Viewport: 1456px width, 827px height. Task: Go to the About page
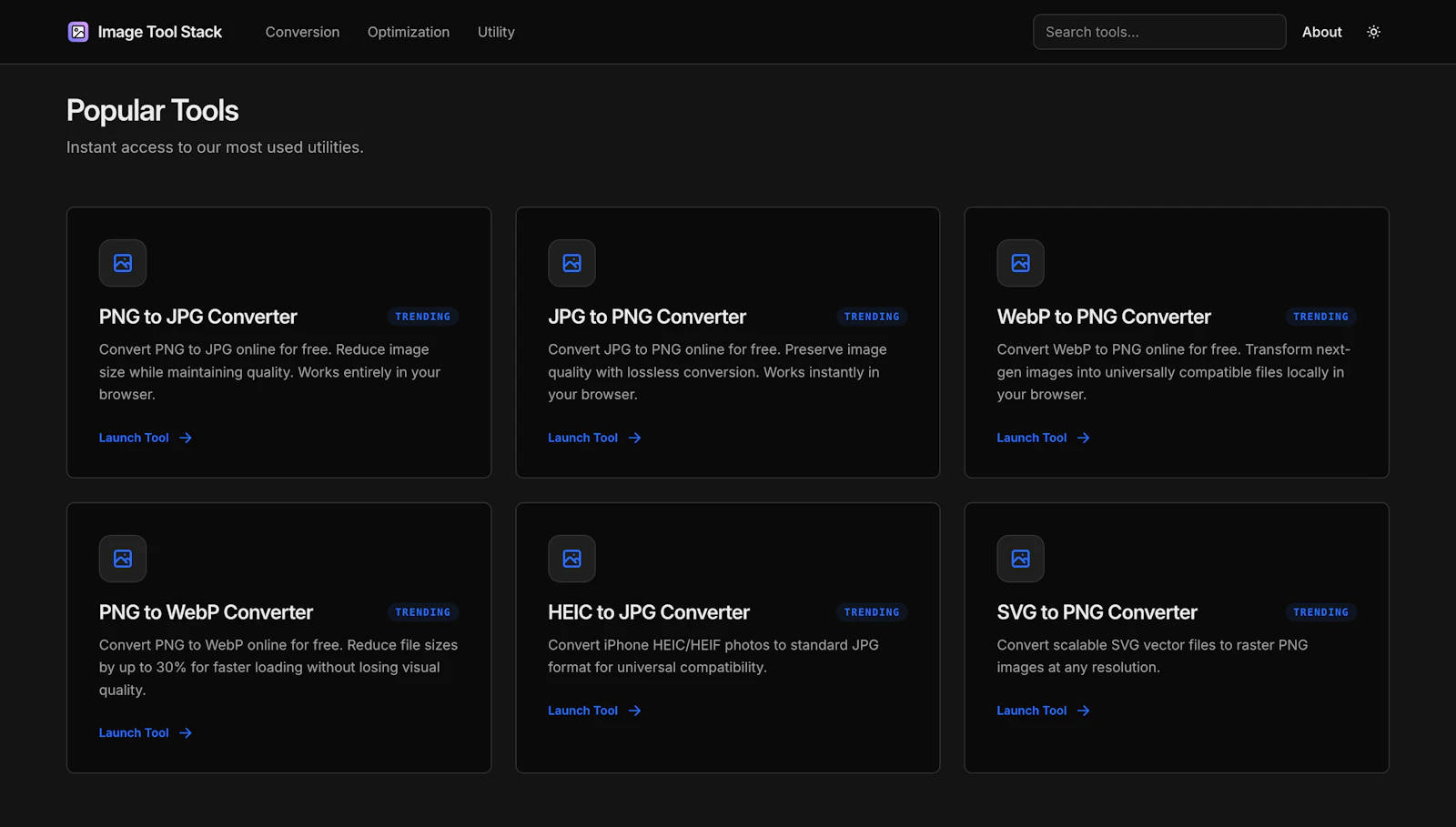pyautogui.click(x=1321, y=32)
